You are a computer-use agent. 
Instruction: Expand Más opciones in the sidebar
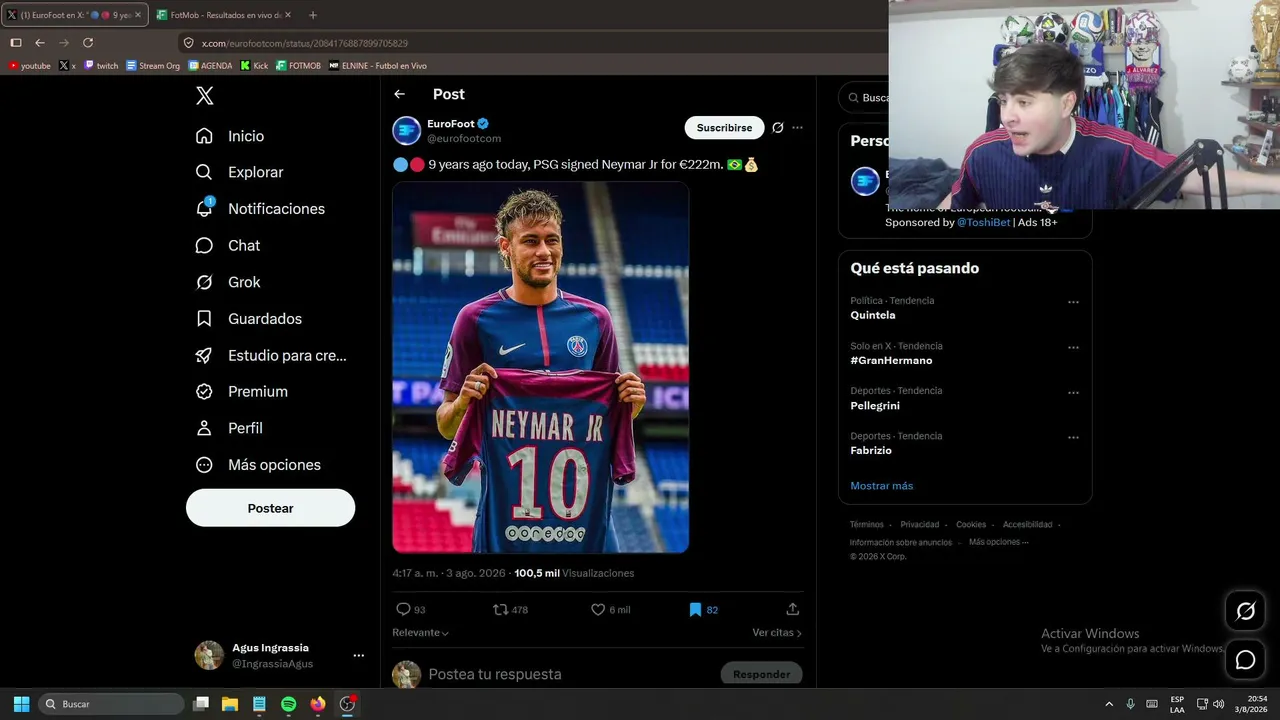click(258, 465)
